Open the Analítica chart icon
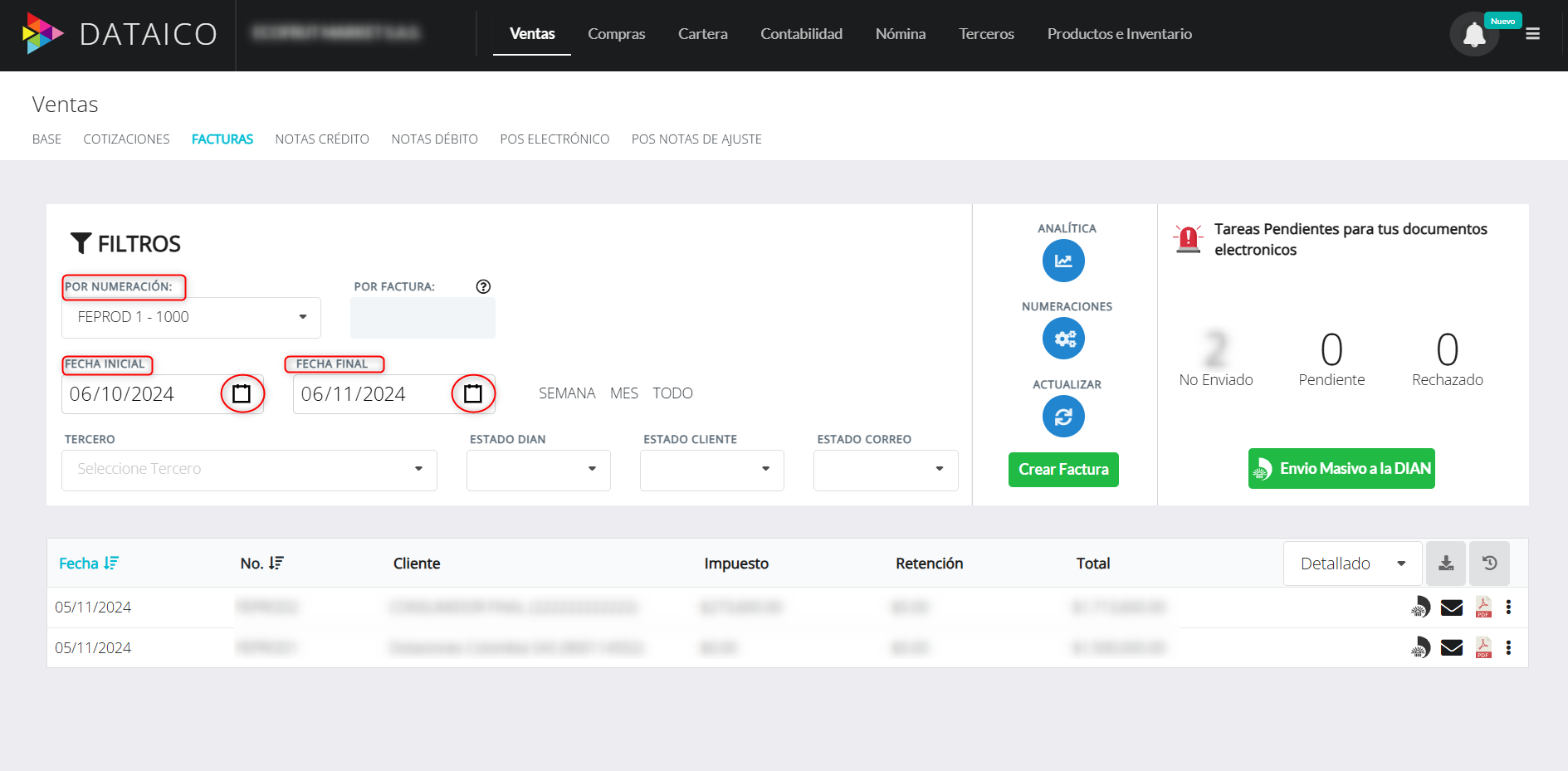1568x771 pixels. point(1063,261)
